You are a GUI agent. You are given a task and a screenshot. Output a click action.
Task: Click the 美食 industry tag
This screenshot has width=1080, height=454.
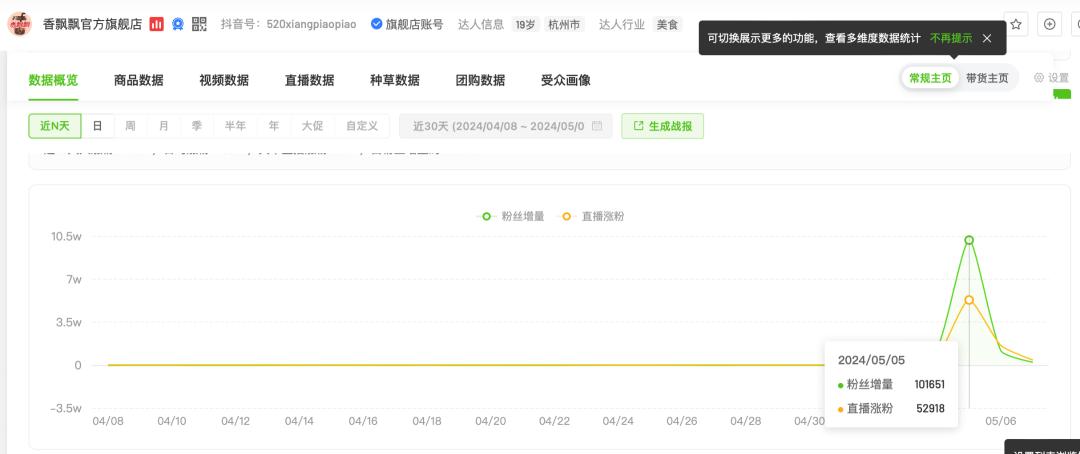click(667, 24)
